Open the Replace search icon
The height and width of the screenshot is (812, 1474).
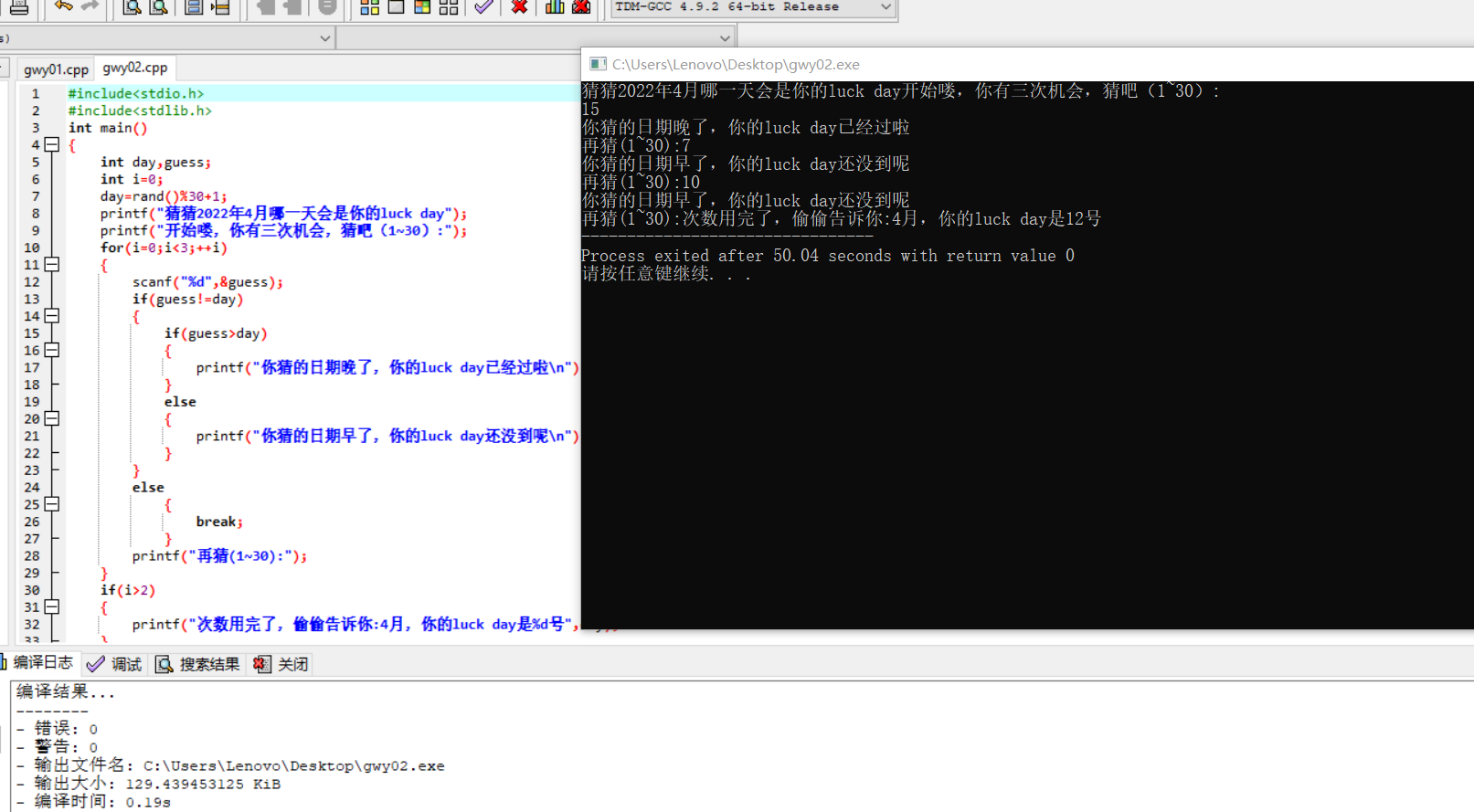(x=159, y=7)
